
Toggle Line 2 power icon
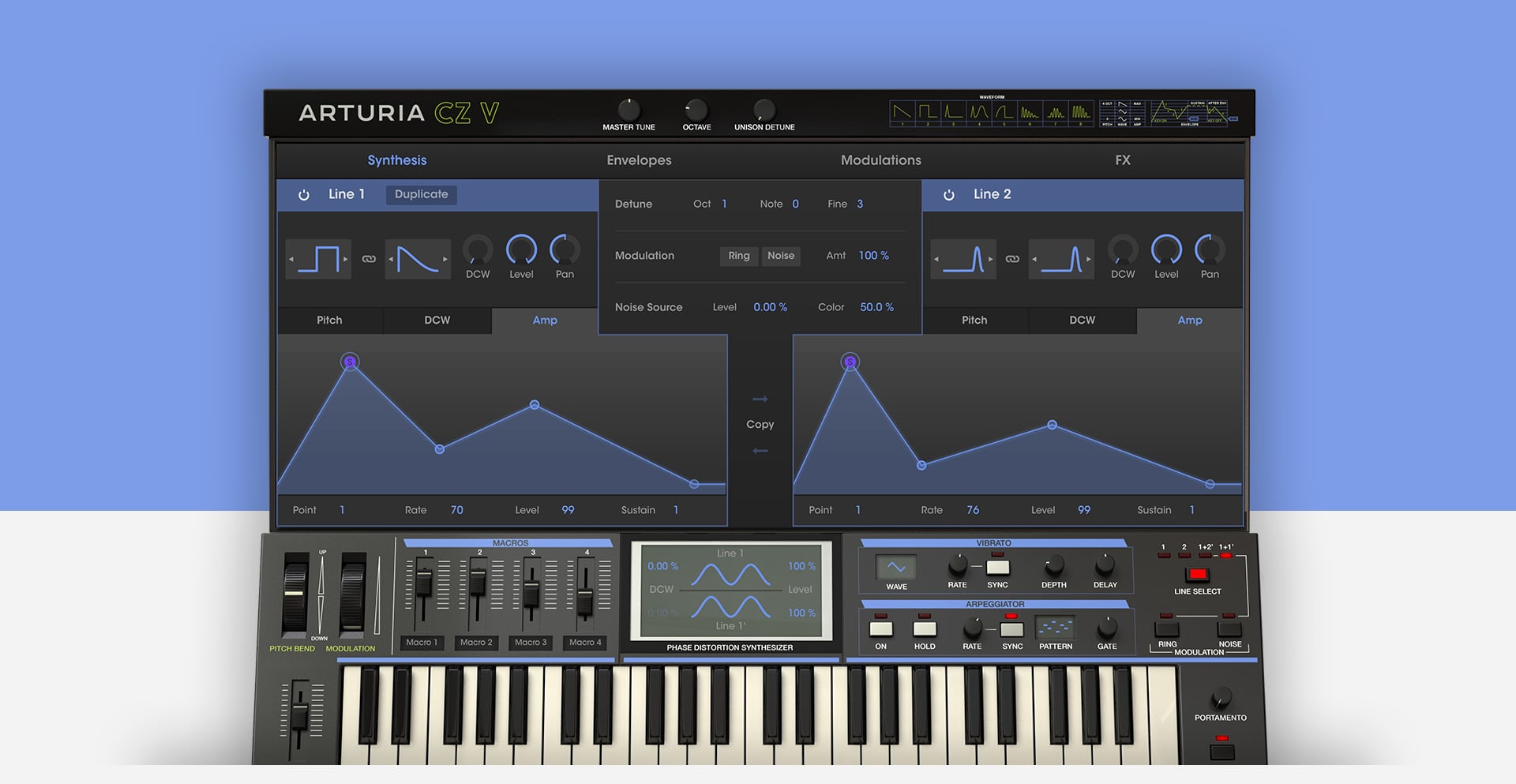(x=949, y=195)
